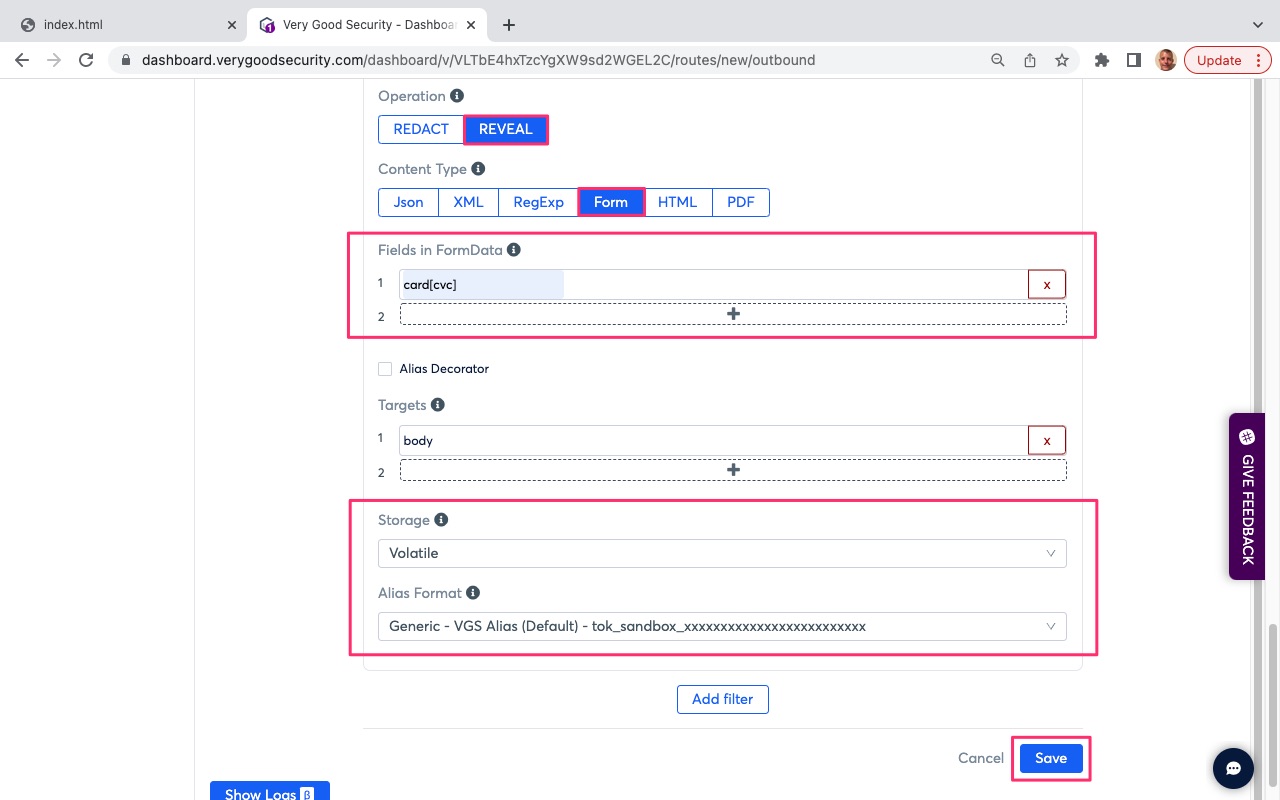1280x800 pixels.
Task: Open the browser zoom control
Action: point(998,60)
